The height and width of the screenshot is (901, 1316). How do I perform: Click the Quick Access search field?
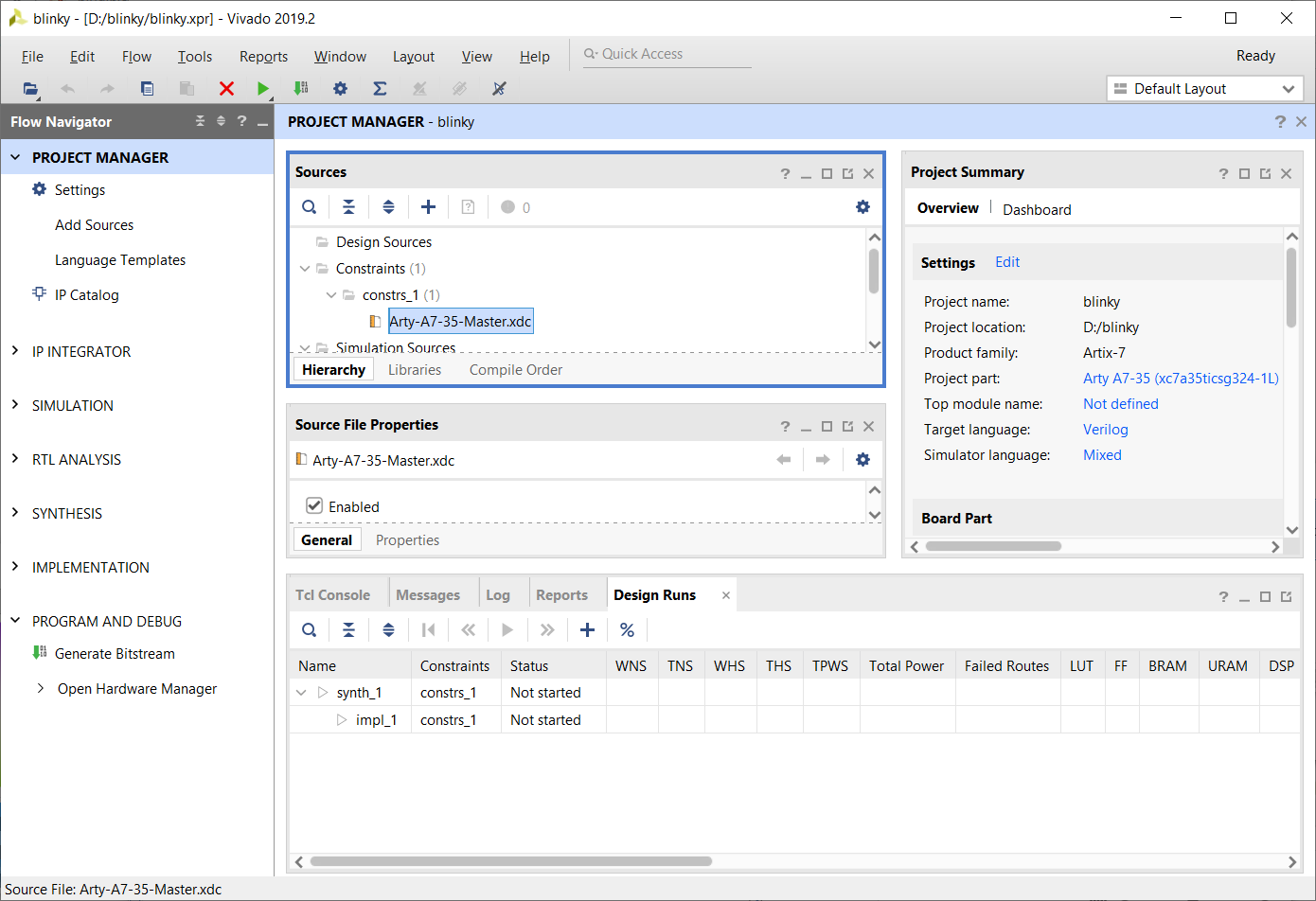point(667,54)
